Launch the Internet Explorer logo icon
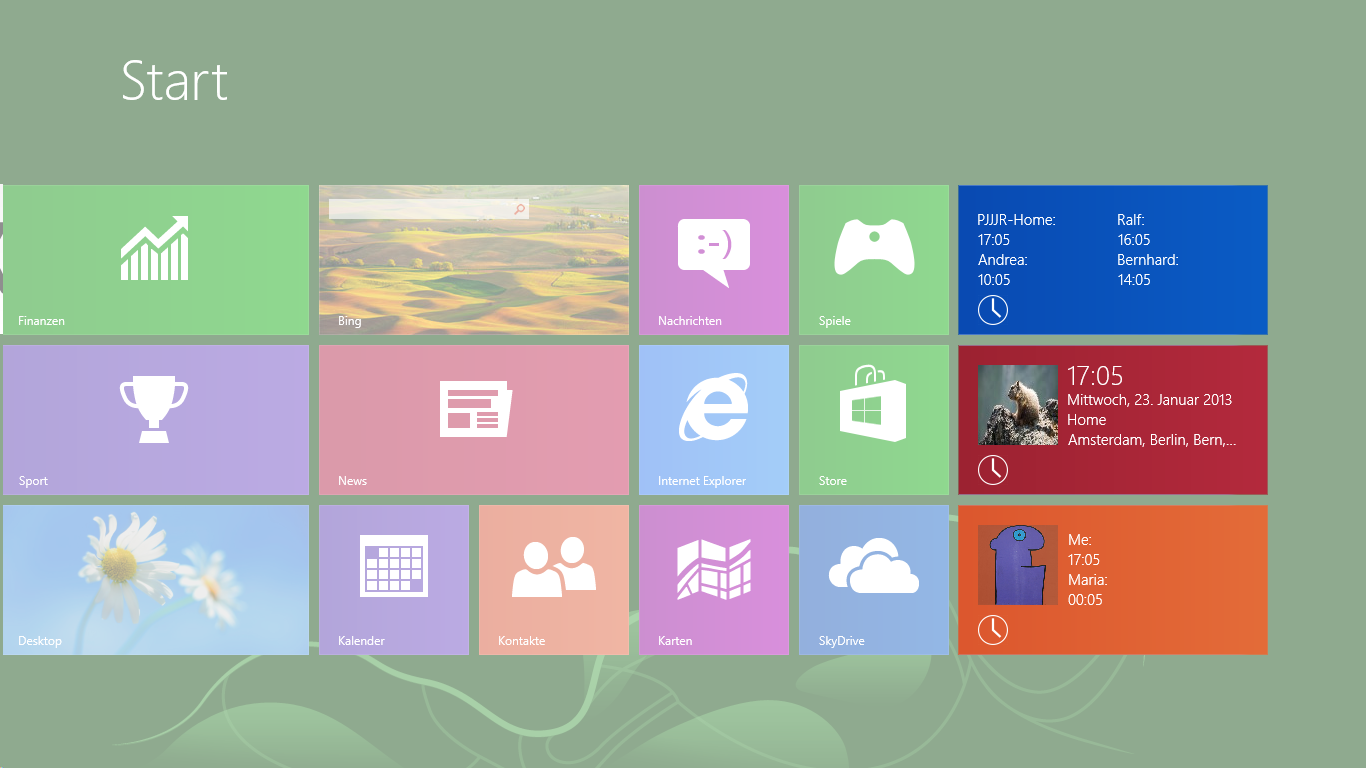 click(714, 407)
